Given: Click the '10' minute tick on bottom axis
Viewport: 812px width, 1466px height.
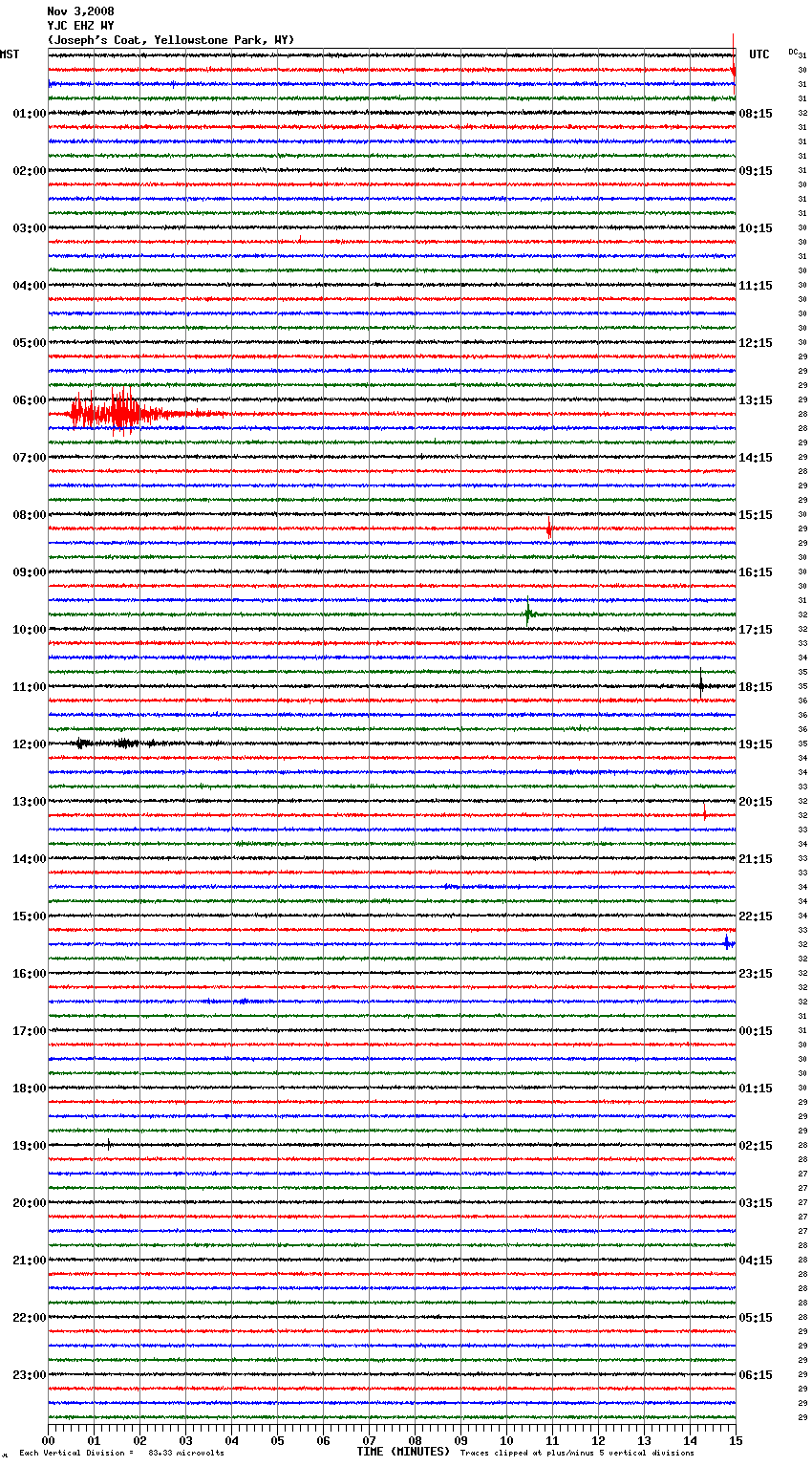Looking at the screenshot, I should pyautogui.click(x=506, y=1440).
